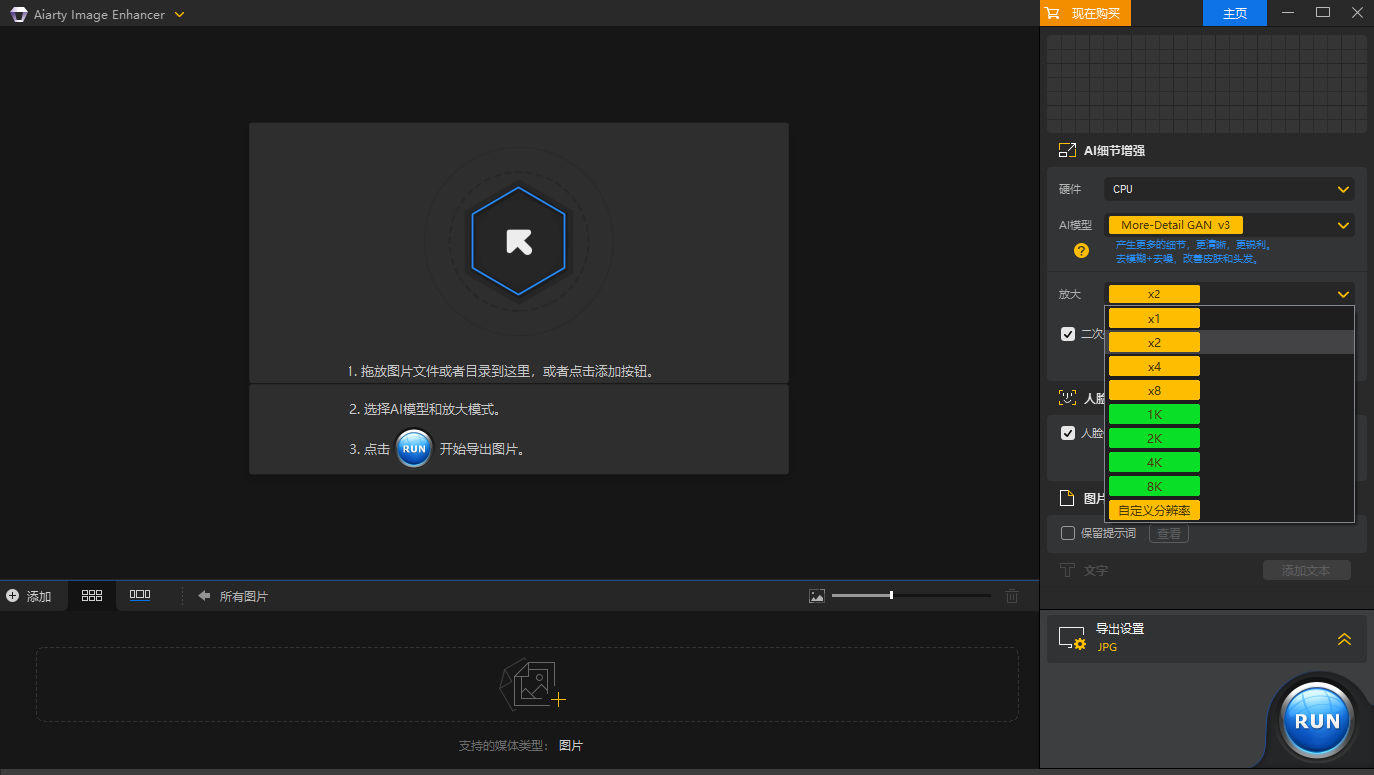Expand the More-Detail GAN v3 model dropdown

tap(1229, 224)
